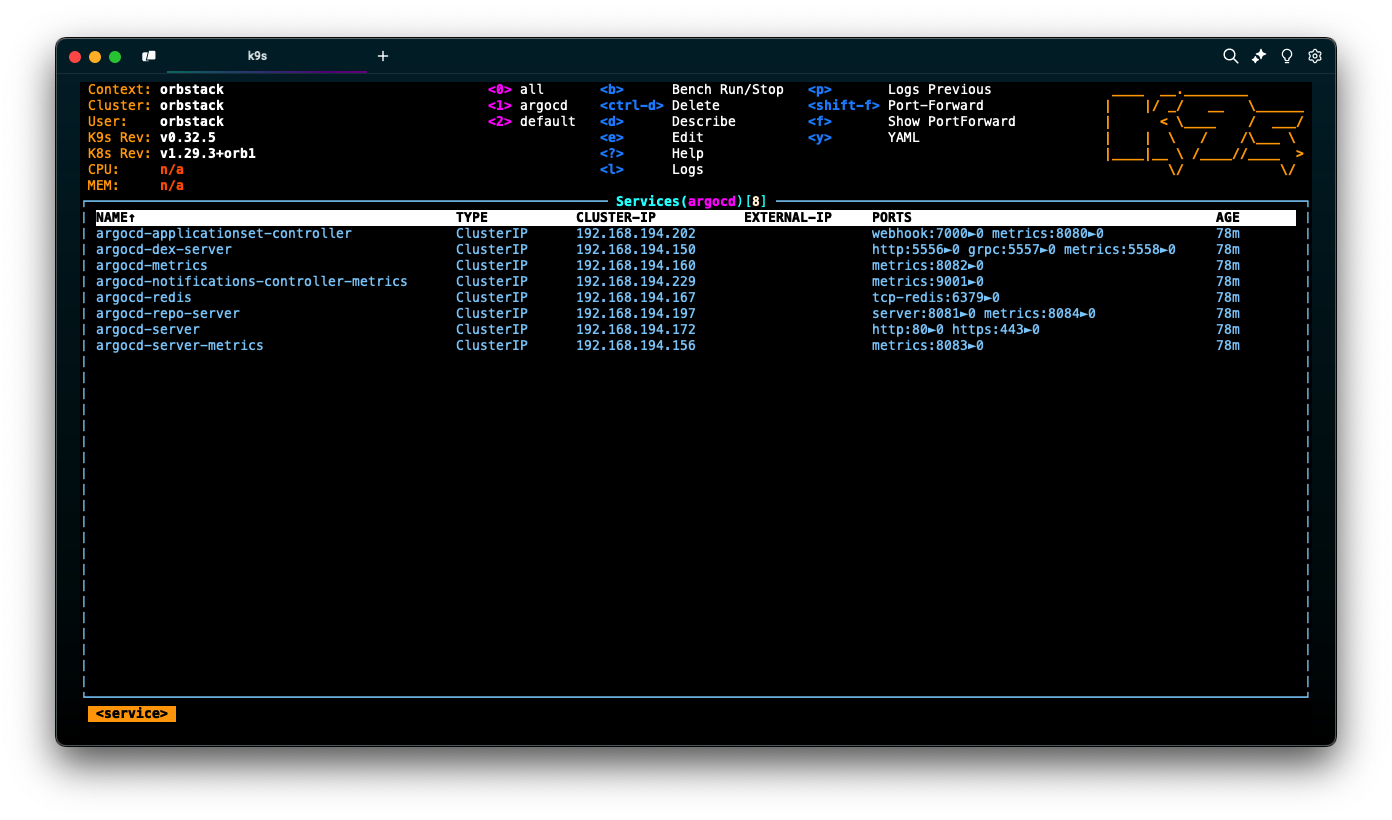Add a new tab with plus button
Image resolution: width=1392 pixels, height=820 pixels.
point(383,56)
